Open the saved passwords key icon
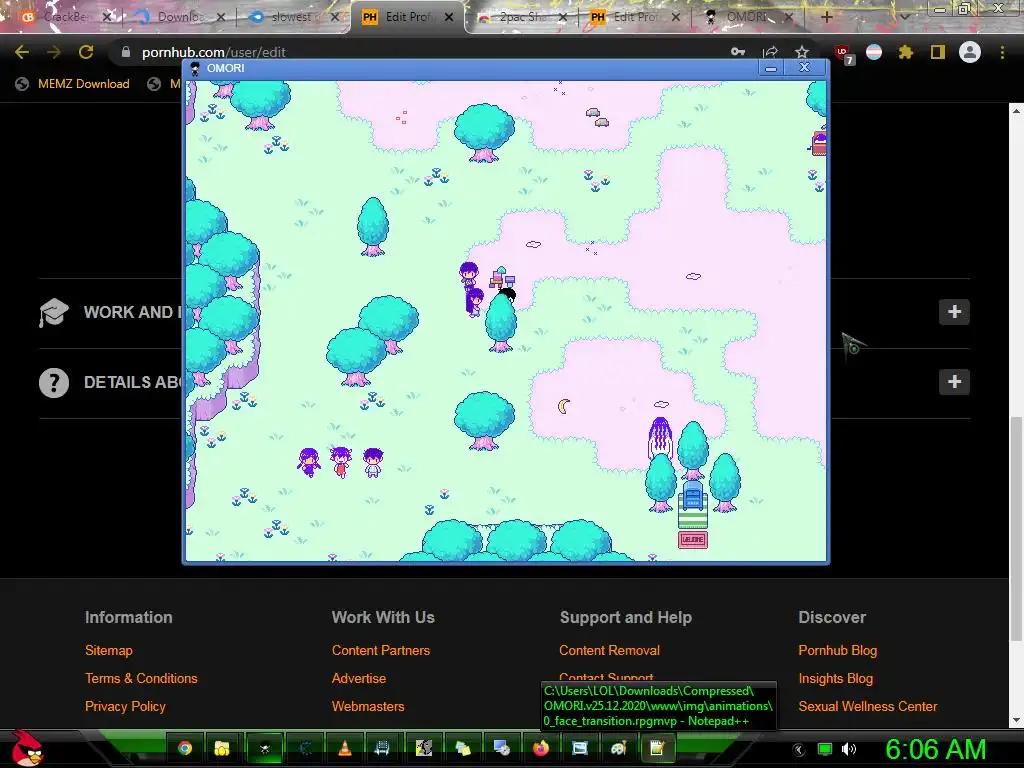Viewport: 1024px width, 768px height. click(738, 52)
